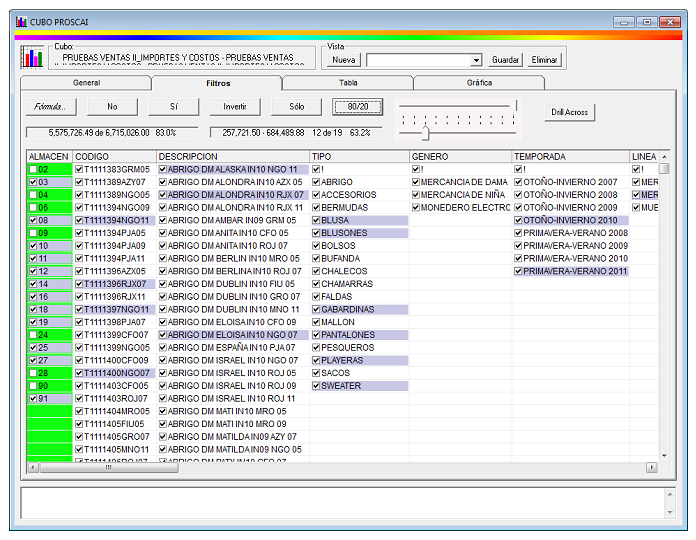
Task: Uncheck almacen 03 checkbox
Action: (33, 182)
